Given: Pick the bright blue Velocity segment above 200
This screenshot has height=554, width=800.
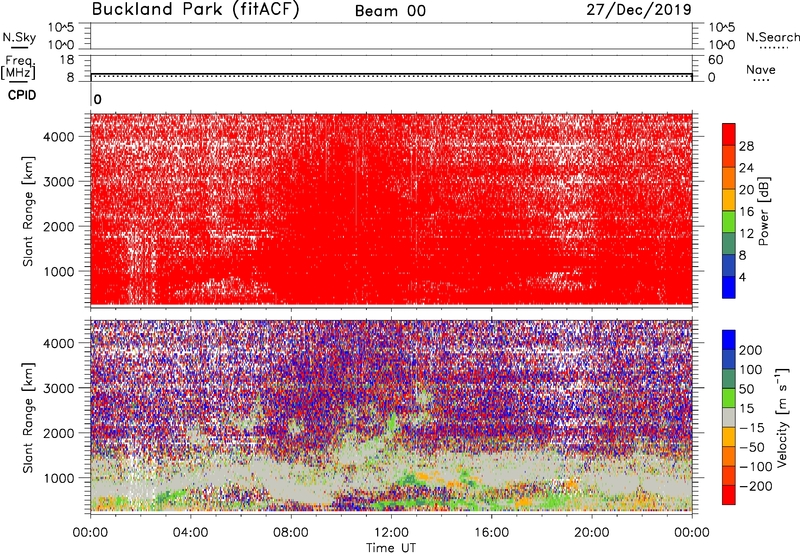Looking at the screenshot, I should 729,340.
